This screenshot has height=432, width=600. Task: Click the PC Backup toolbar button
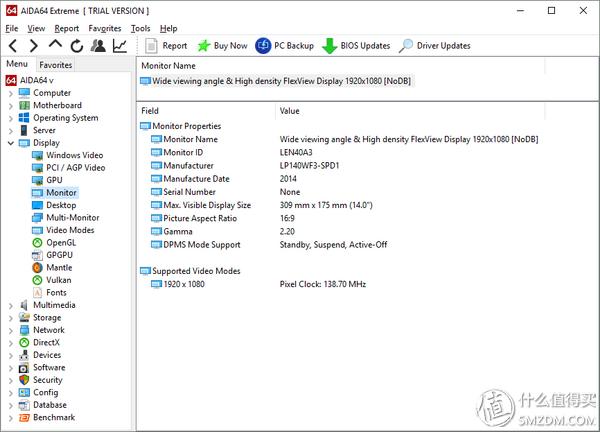pyautogui.click(x=285, y=46)
